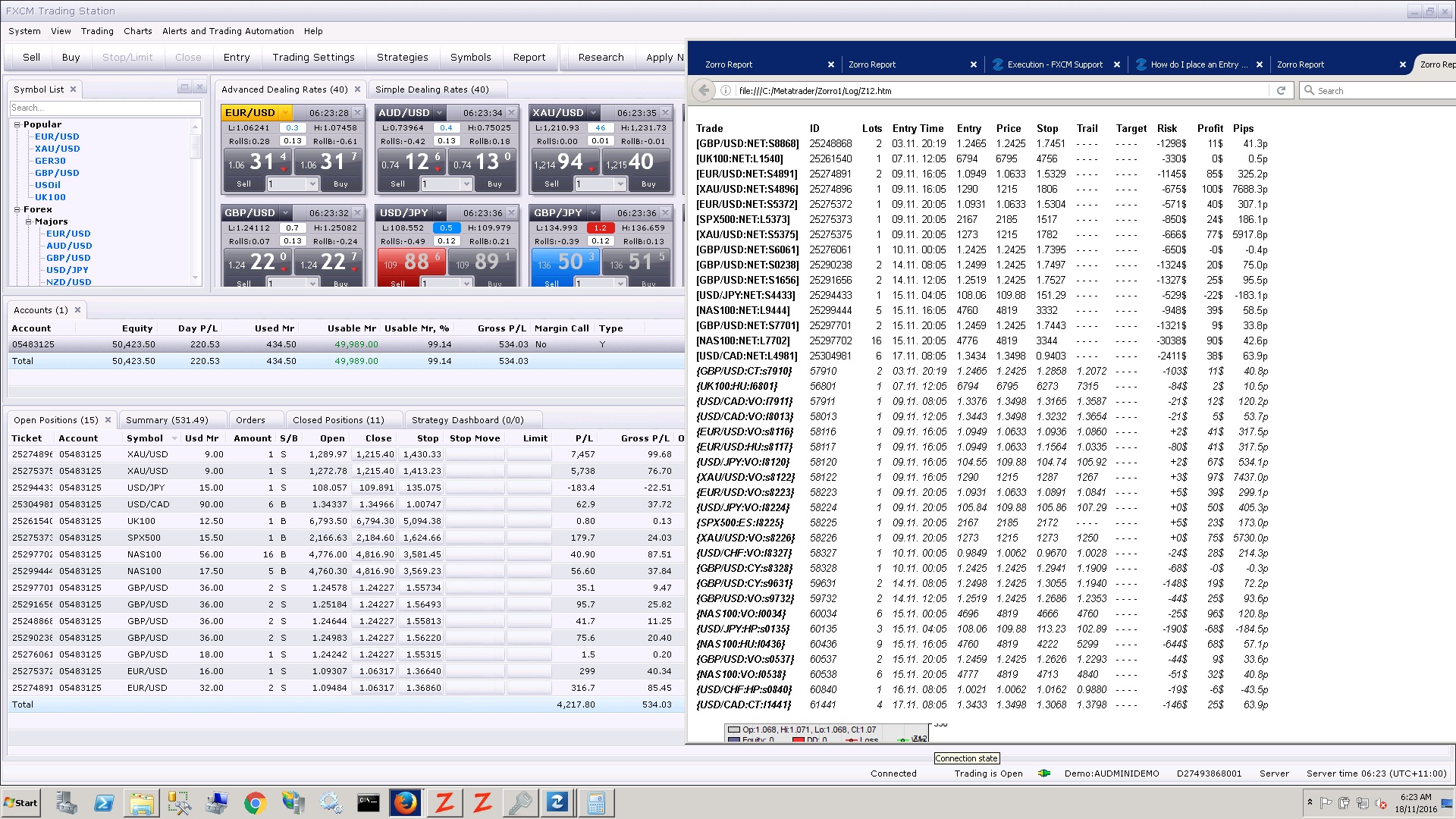Open the System menu
This screenshot has width=1456, height=819.
click(x=24, y=31)
